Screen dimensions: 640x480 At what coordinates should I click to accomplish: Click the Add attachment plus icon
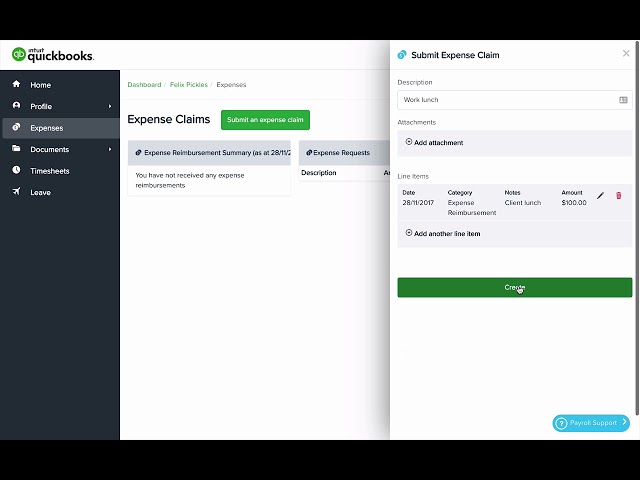pyautogui.click(x=409, y=142)
